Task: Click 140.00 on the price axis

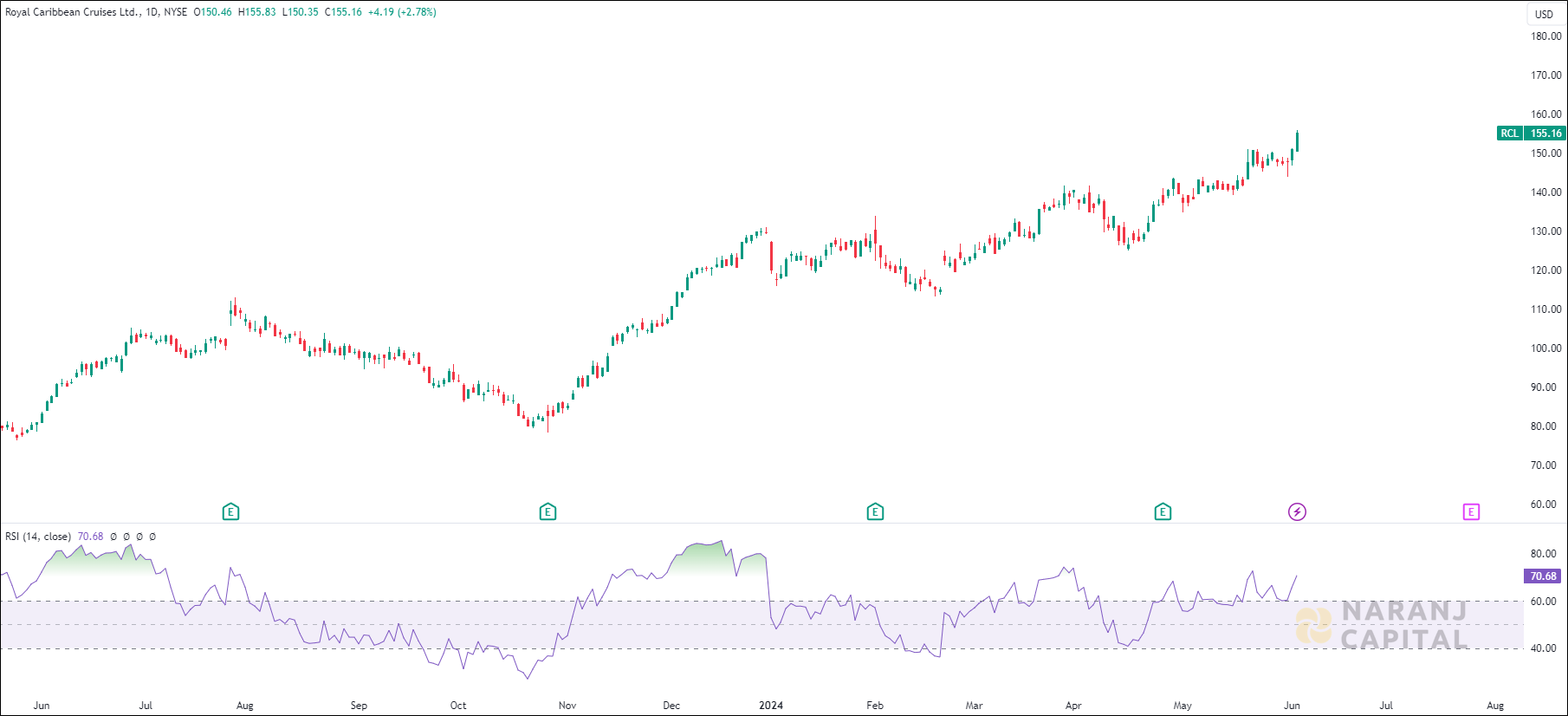Action: click(x=1546, y=192)
